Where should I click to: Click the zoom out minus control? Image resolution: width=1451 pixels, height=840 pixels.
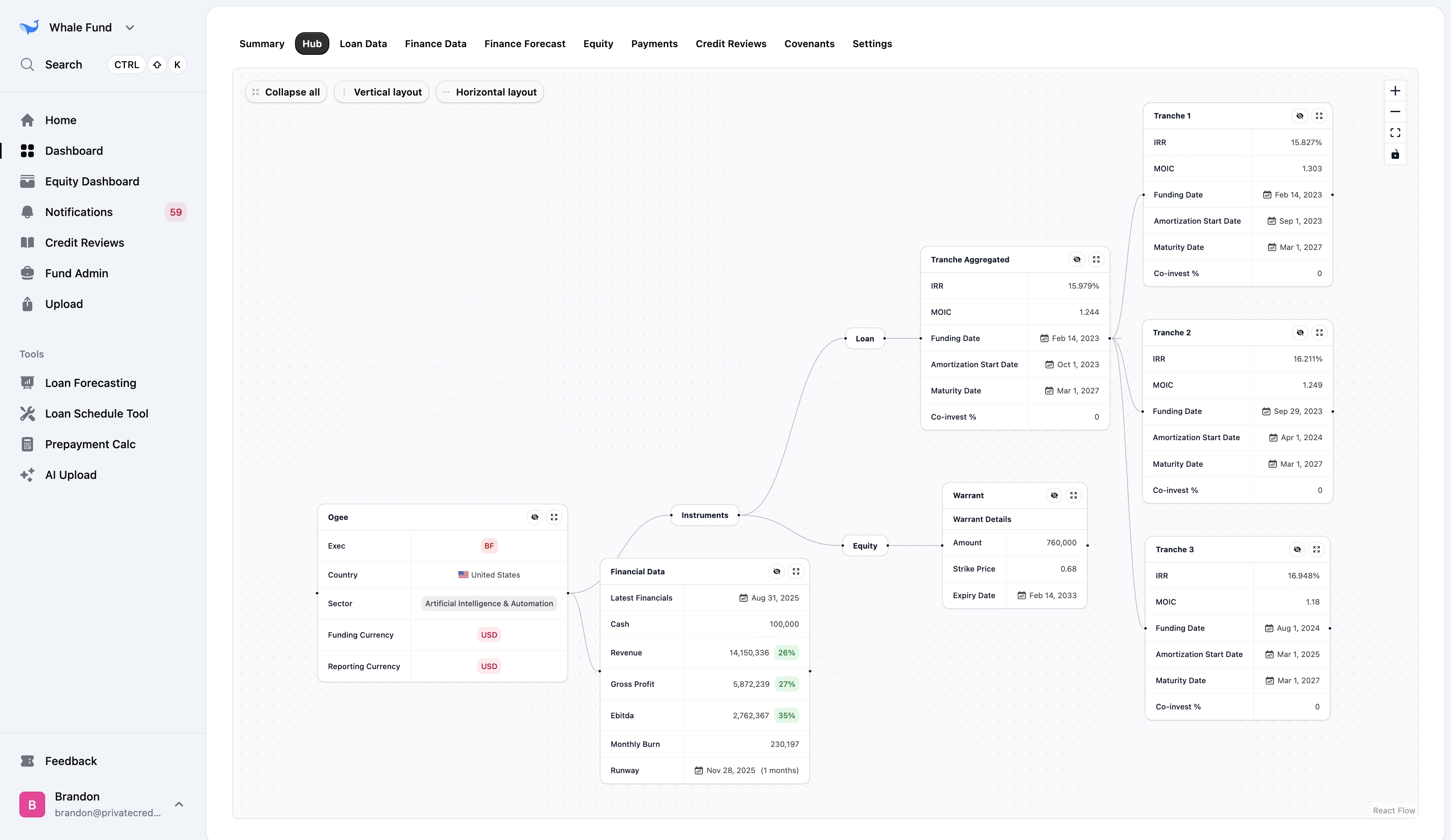(1395, 112)
